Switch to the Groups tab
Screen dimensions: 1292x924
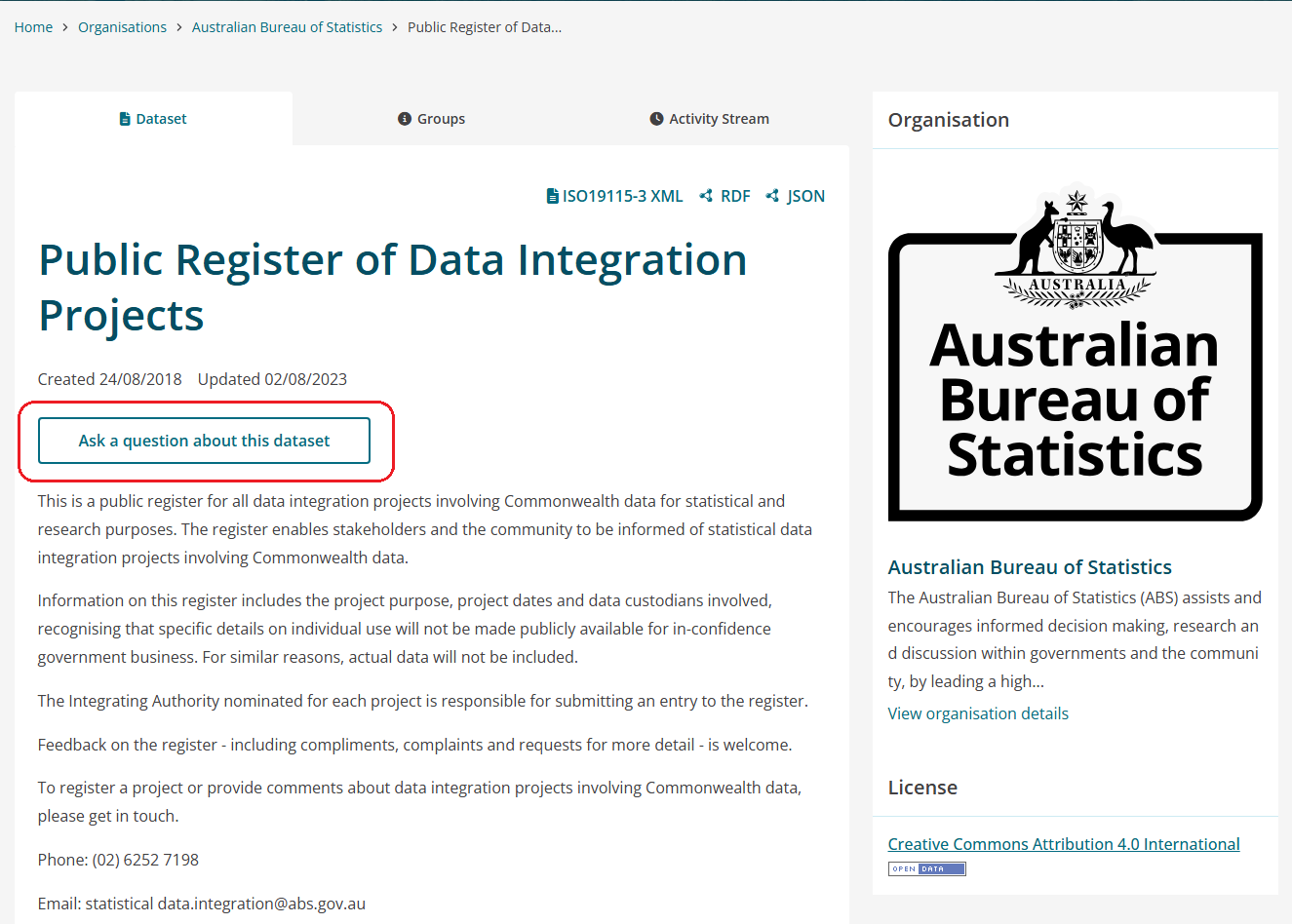[431, 119]
